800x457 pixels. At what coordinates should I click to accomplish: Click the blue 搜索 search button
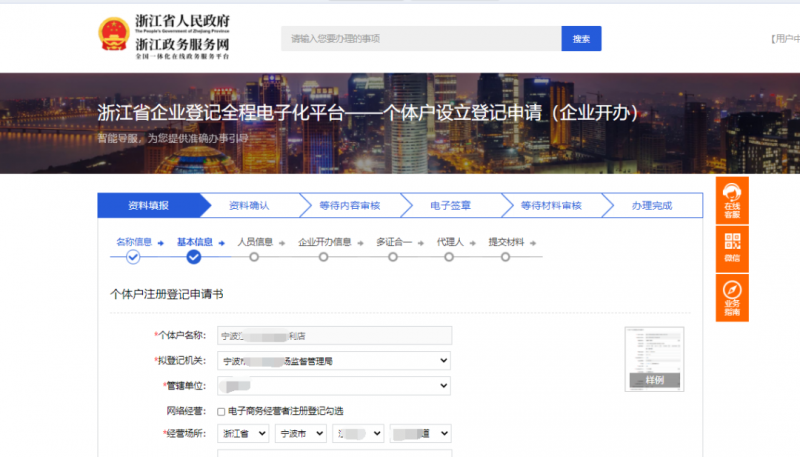click(581, 39)
